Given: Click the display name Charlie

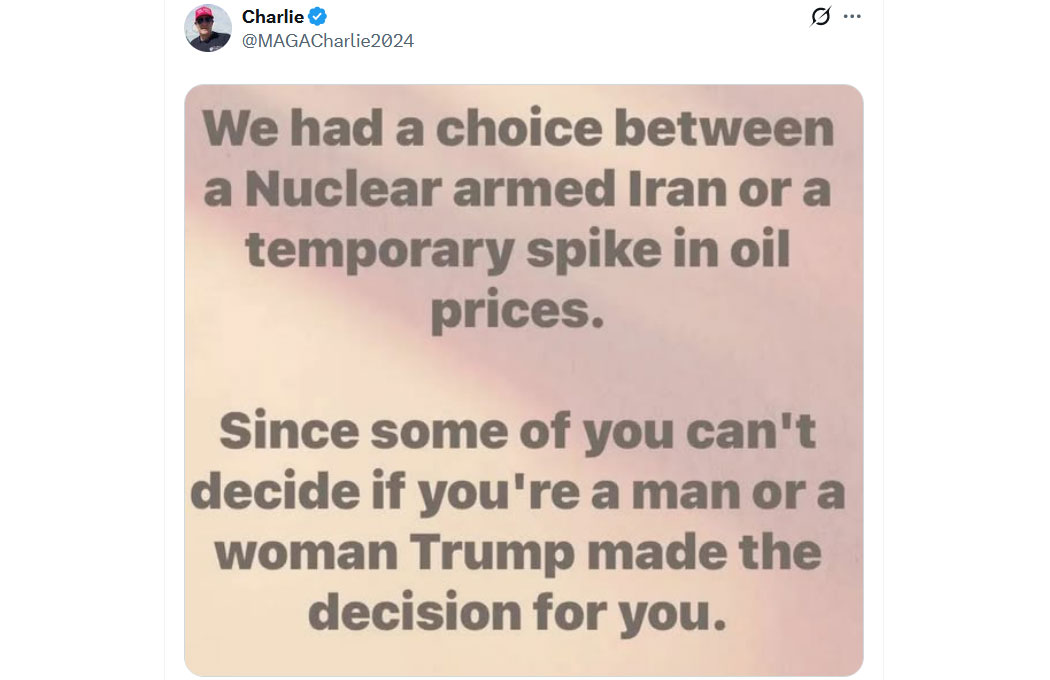Looking at the screenshot, I should click(272, 17).
